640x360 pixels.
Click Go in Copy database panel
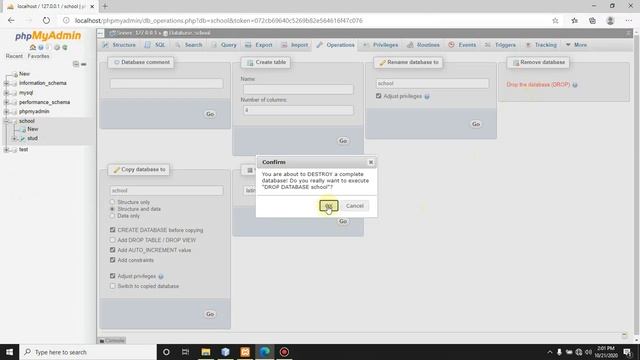click(210, 314)
